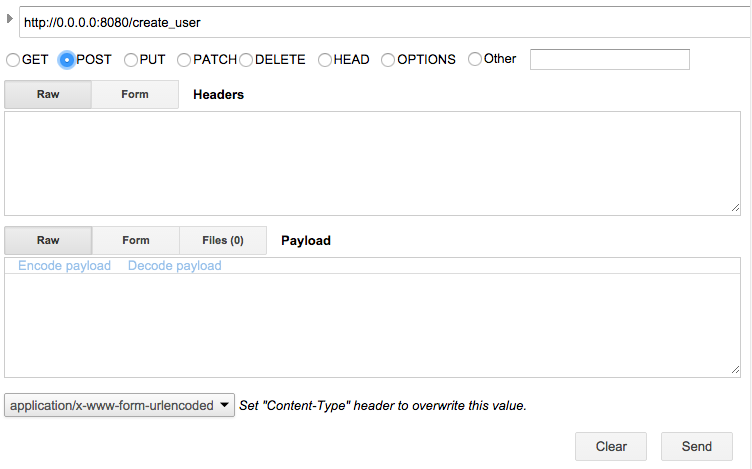Select the OPTIONS method radio button
Viewport: 752px width, 469px height.
[388, 60]
